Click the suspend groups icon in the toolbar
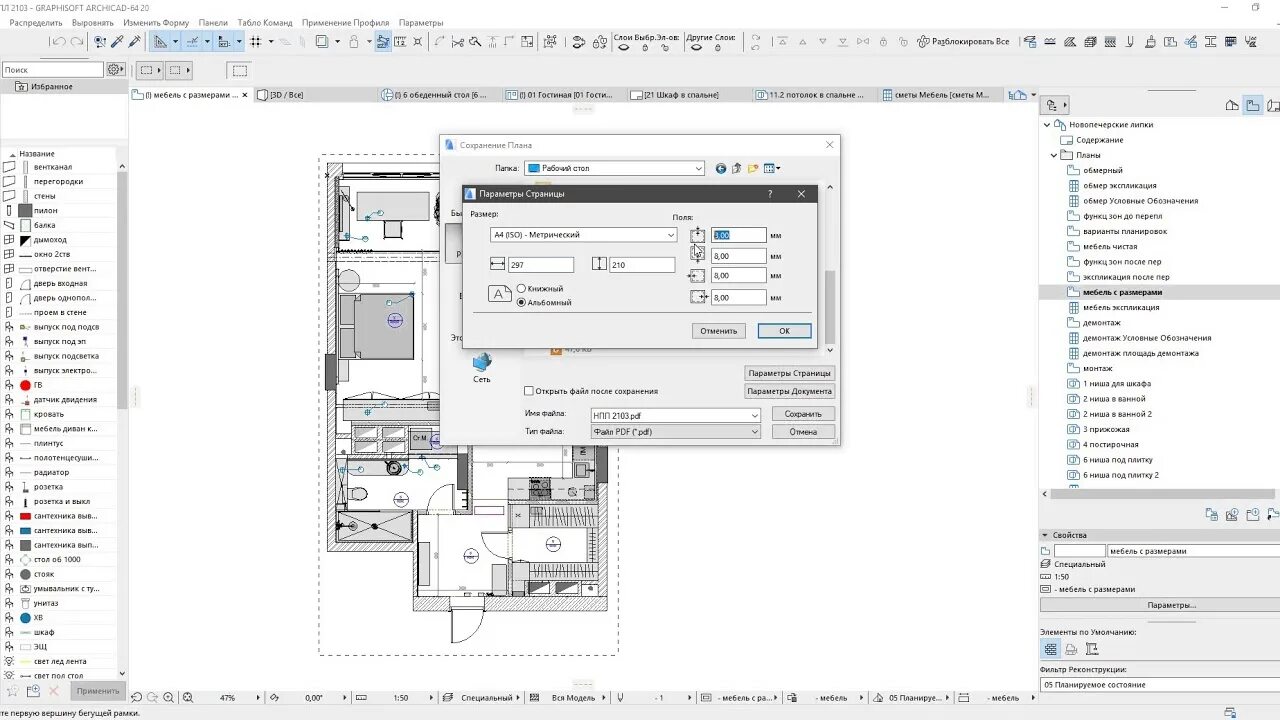Viewport: 1280px width, 720px height. pyautogui.click(x=383, y=42)
